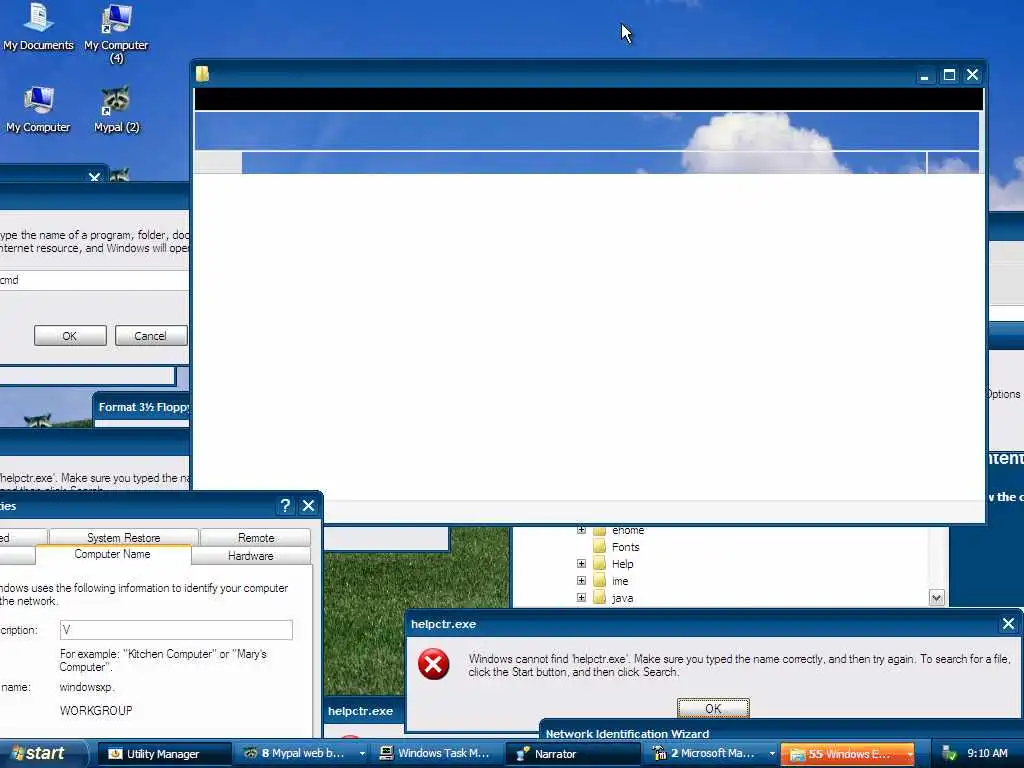The width and height of the screenshot is (1024, 768).
Task: Close the System Properties dialog
Action: click(308, 505)
